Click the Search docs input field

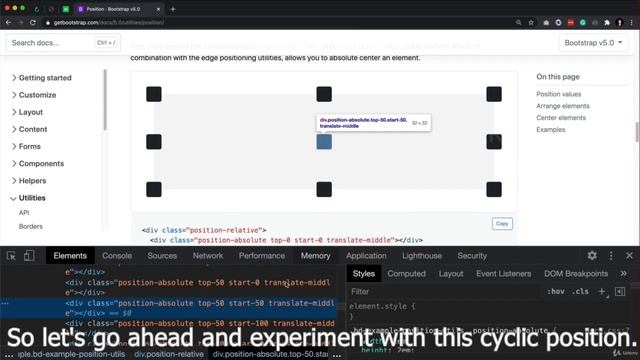63,42
